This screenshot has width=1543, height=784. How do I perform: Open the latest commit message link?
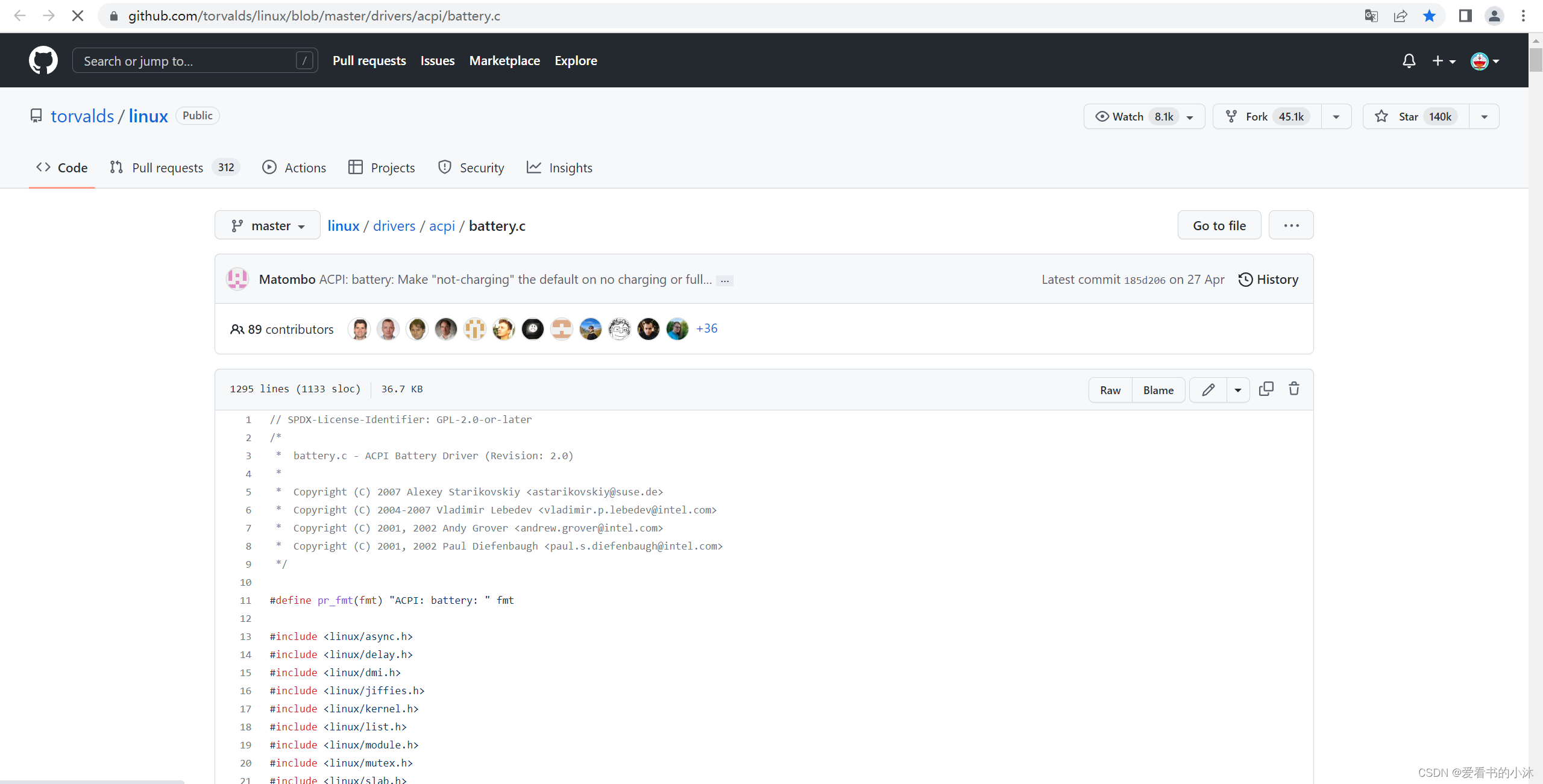pos(515,279)
